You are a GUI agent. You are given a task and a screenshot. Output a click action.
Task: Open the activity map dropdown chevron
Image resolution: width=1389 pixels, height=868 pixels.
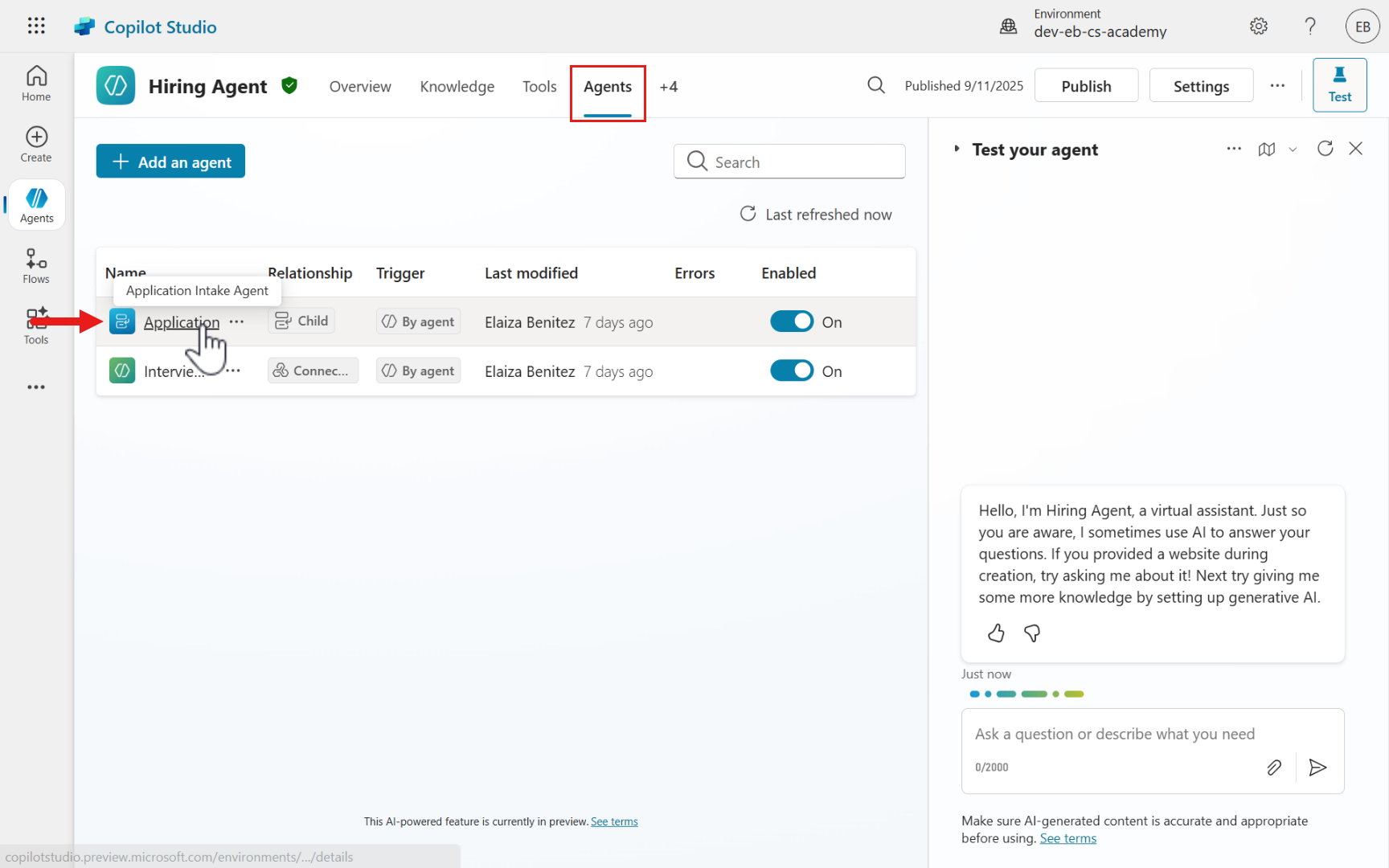coord(1293,149)
